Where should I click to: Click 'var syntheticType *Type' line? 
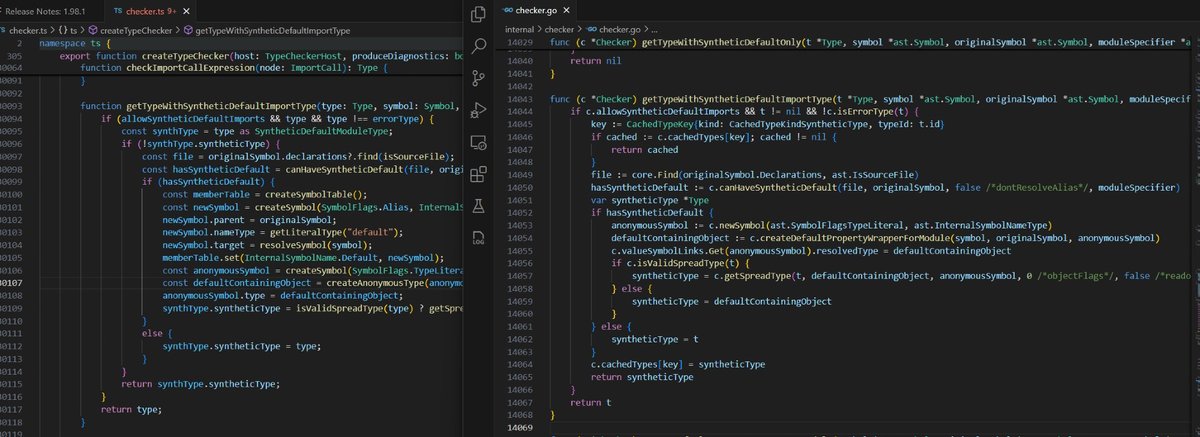(x=650, y=199)
